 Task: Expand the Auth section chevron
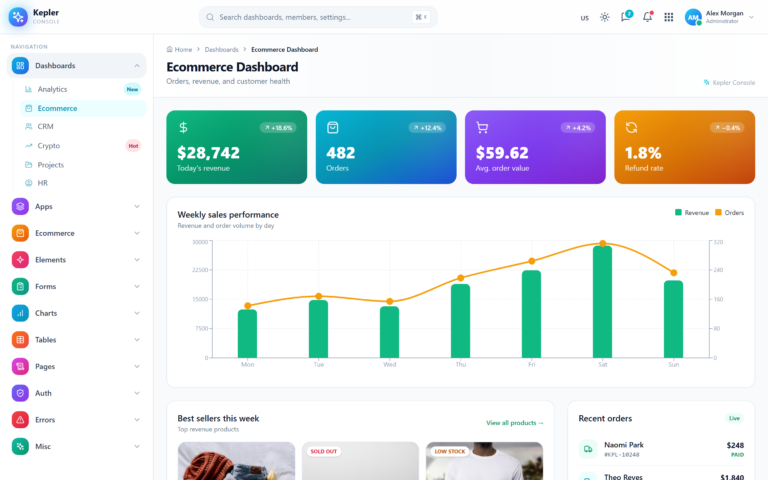click(137, 393)
